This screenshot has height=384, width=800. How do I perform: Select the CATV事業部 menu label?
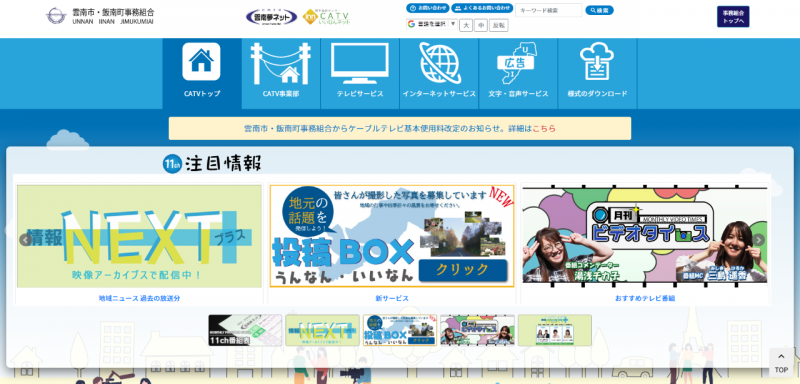[x=281, y=94]
